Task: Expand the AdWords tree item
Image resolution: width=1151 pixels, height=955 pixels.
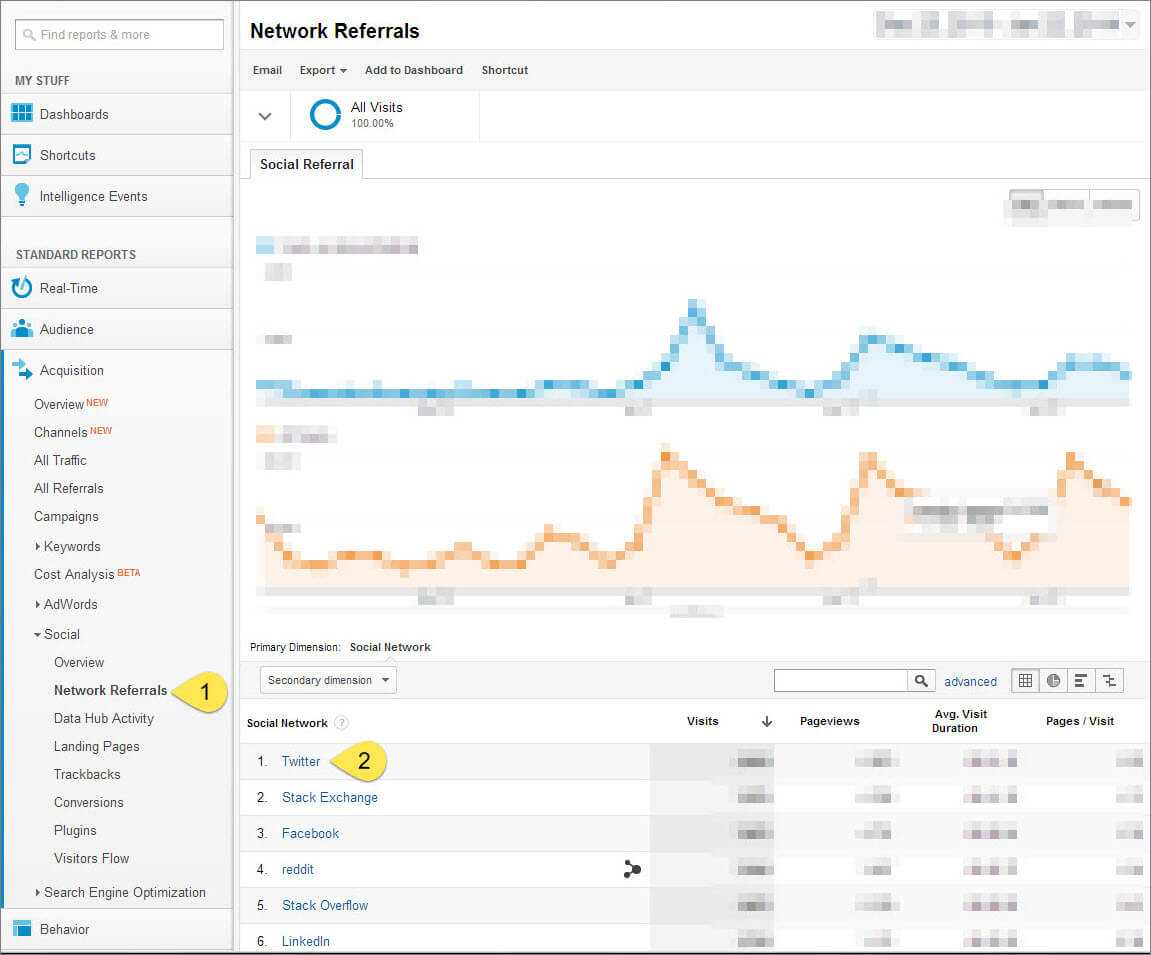Action: (x=37, y=604)
